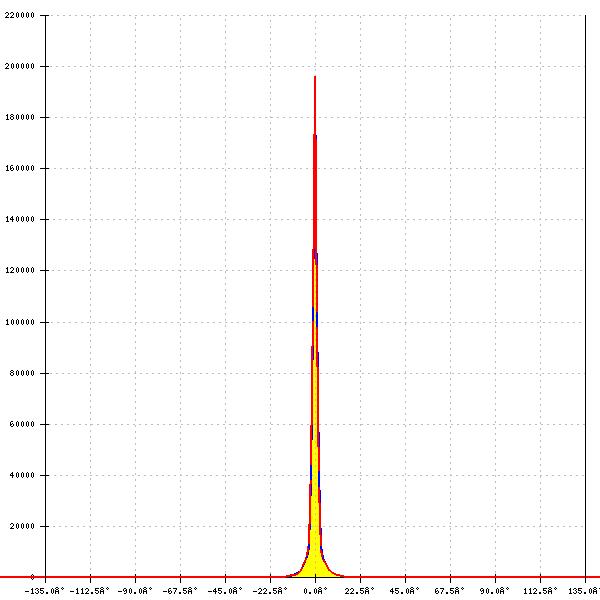Click the -90.0Â° x-axis label
Viewport: 600px width, 600px height.
[x=135, y=591]
